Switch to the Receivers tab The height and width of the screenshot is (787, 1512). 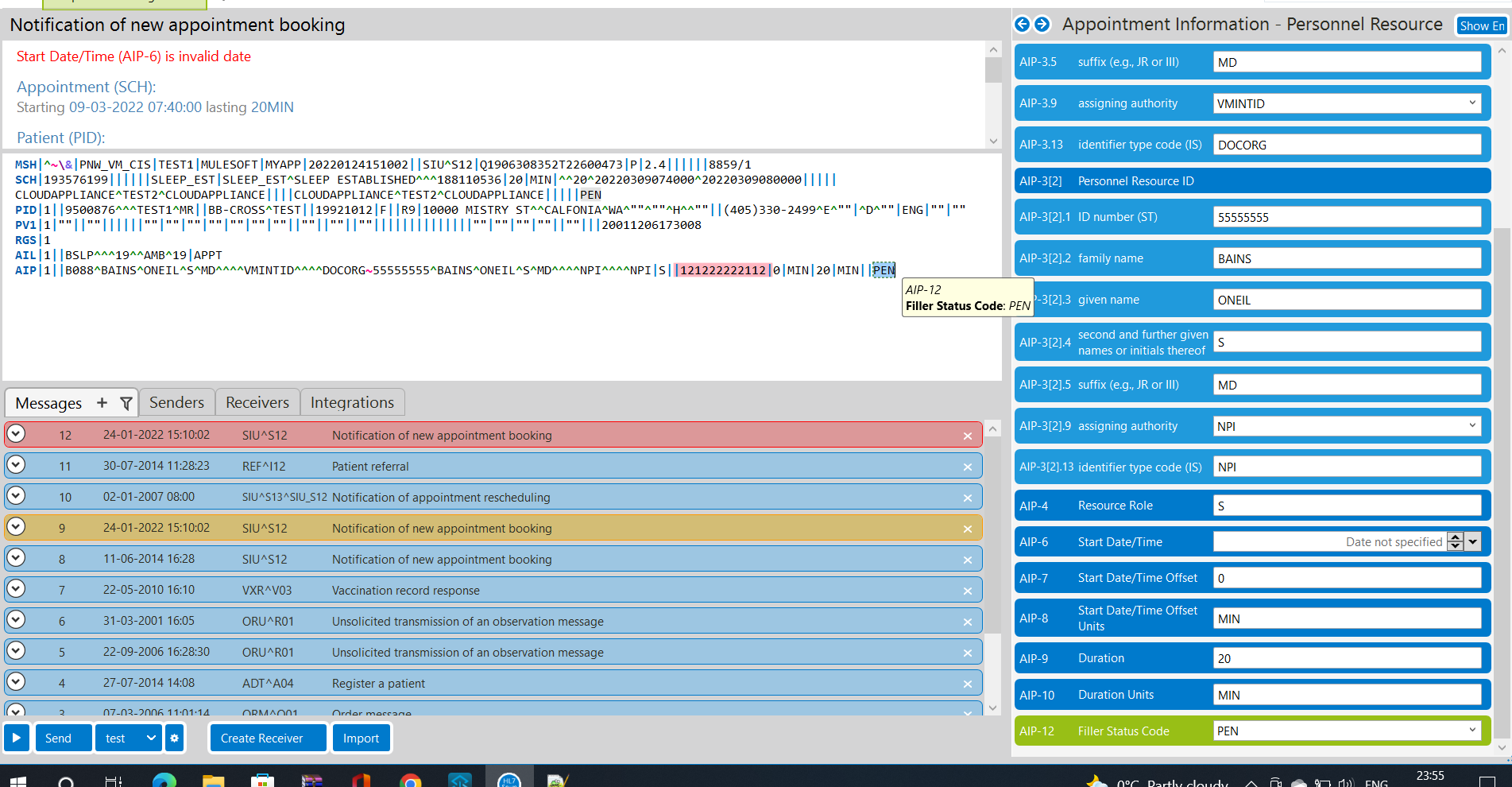pyautogui.click(x=257, y=402)
